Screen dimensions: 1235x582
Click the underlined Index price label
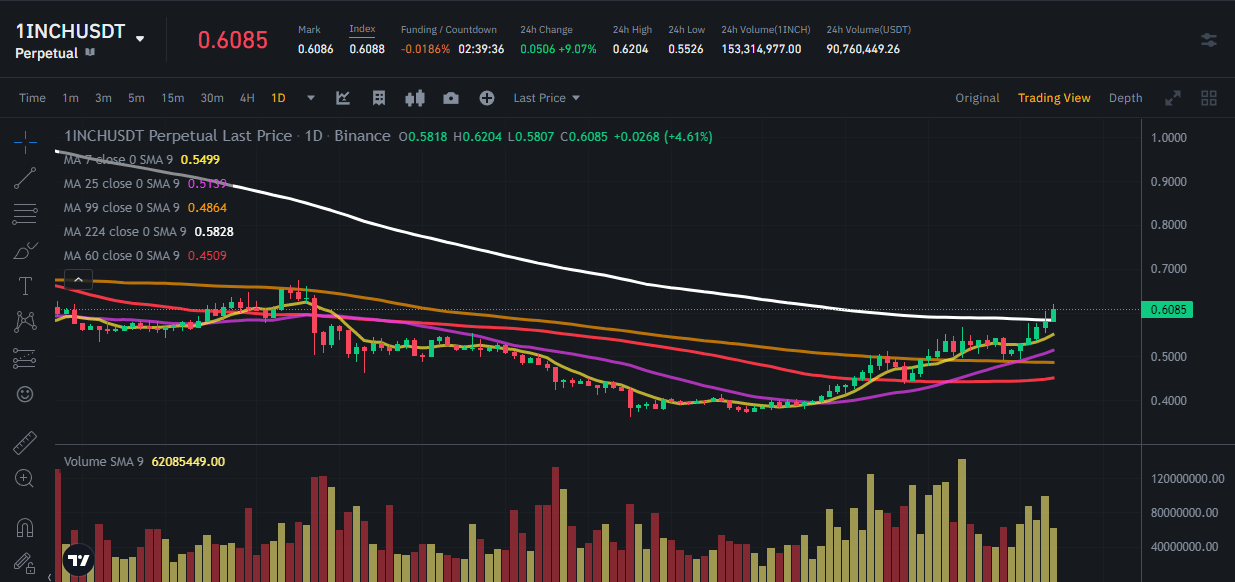pos(362,29)
